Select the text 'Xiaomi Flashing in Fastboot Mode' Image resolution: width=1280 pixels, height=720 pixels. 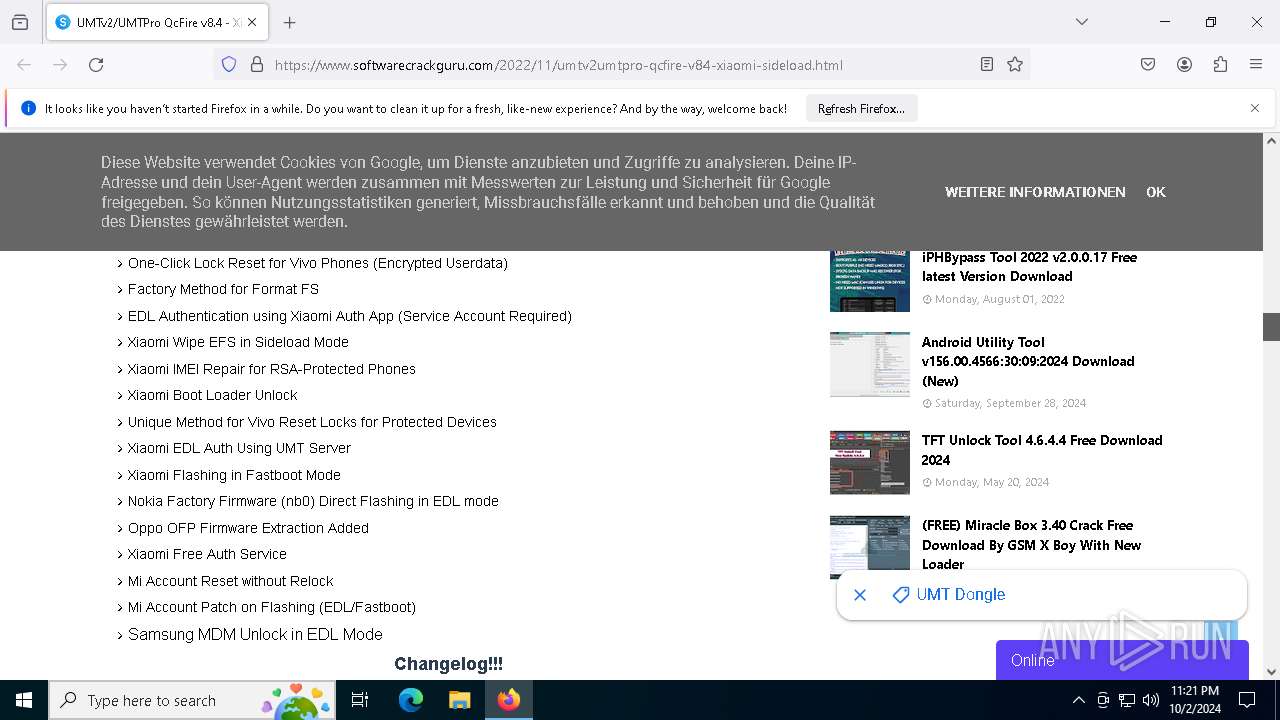[234, 475]
